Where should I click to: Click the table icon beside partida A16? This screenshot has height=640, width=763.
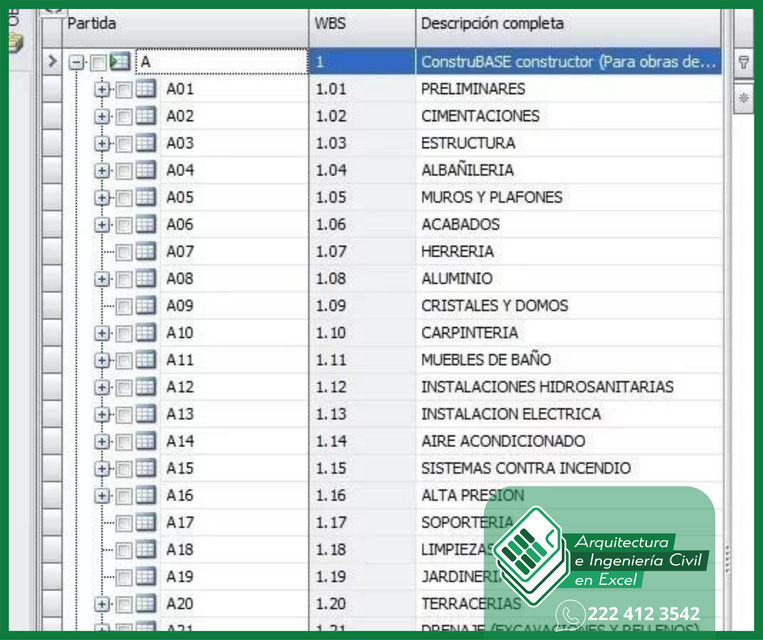145,495
